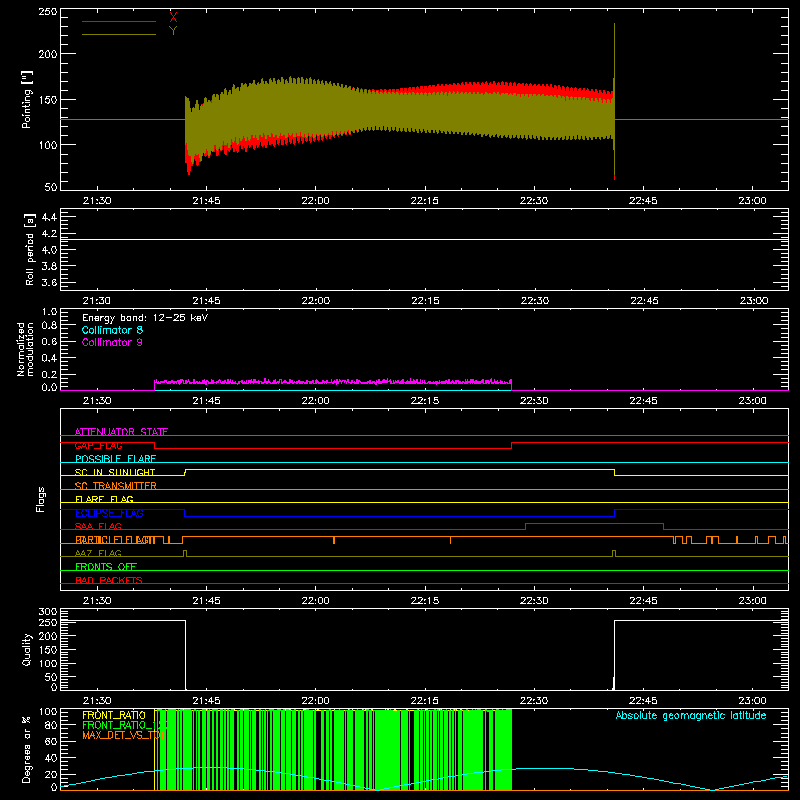Image resolution: width=800 pixels, height=800 pixels.
Task: Click the BAD_PACKETS flag label
Action: click(109, 580)
